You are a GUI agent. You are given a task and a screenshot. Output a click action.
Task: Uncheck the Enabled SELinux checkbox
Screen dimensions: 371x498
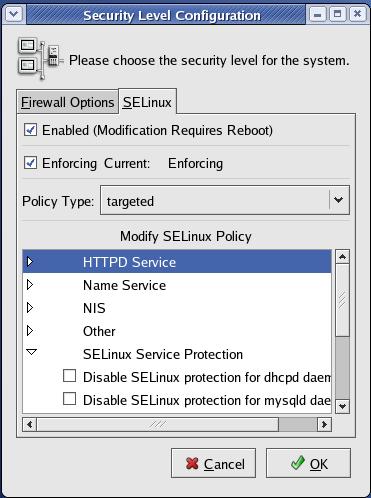pyautogui.click(x=30, y=130)
